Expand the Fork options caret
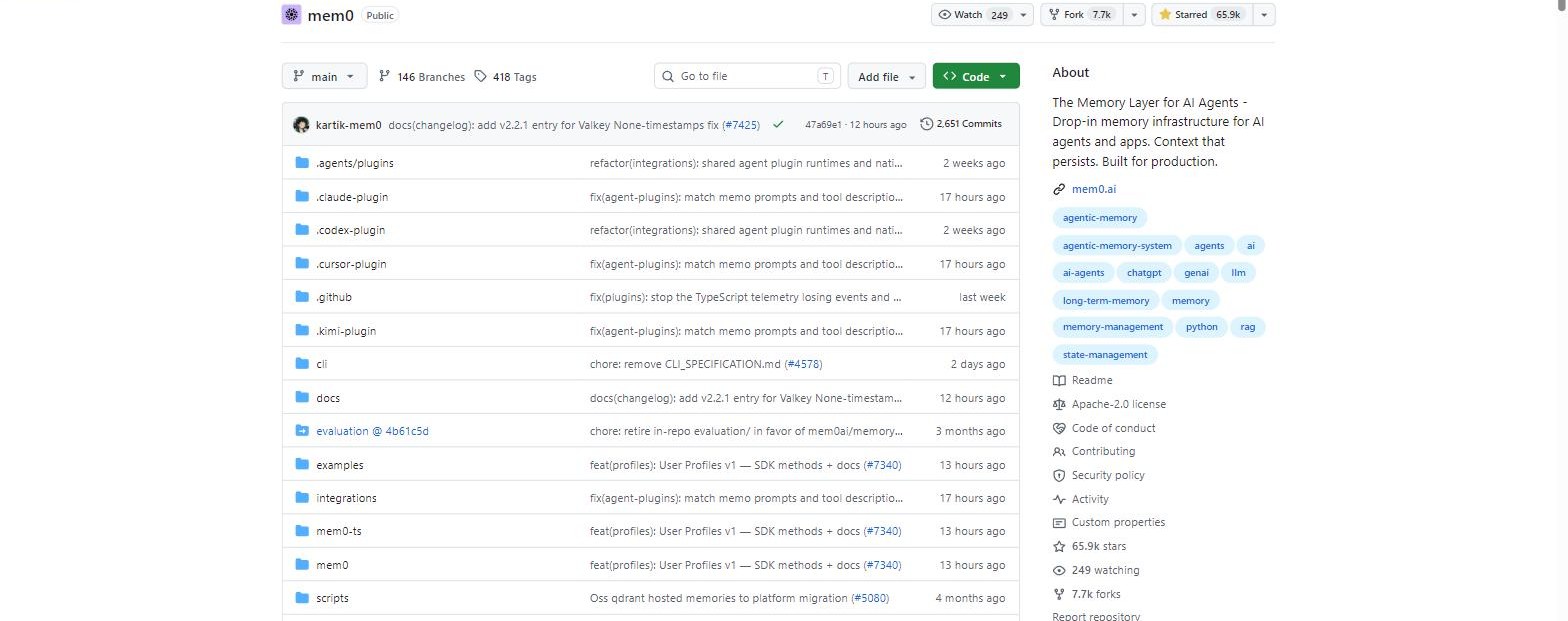This screenshot has width=1568, height=621. point(1133,15)
